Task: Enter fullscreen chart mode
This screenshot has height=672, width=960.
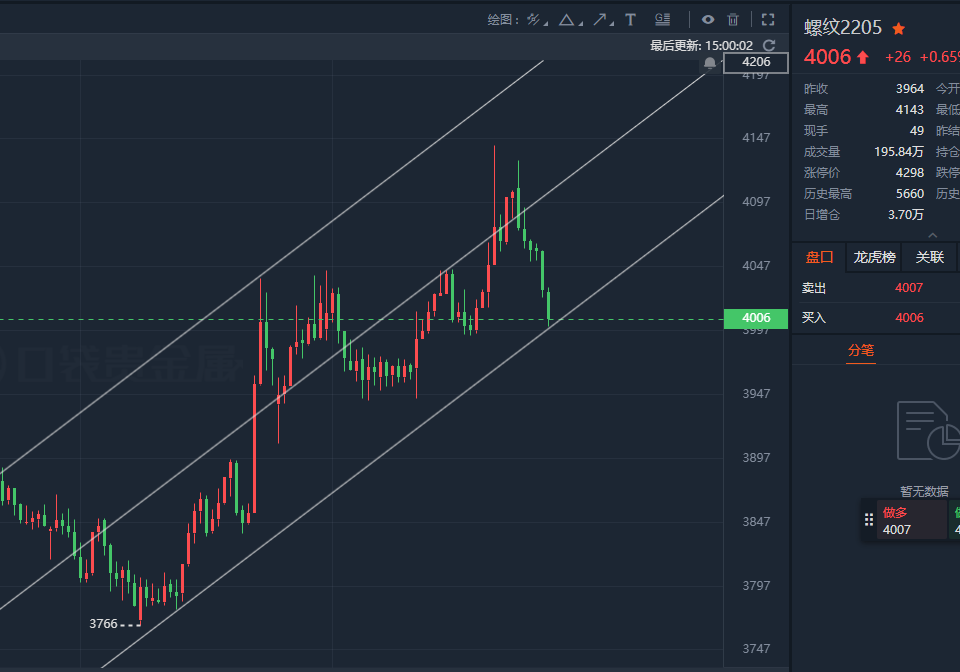Action: pos(768,20)
